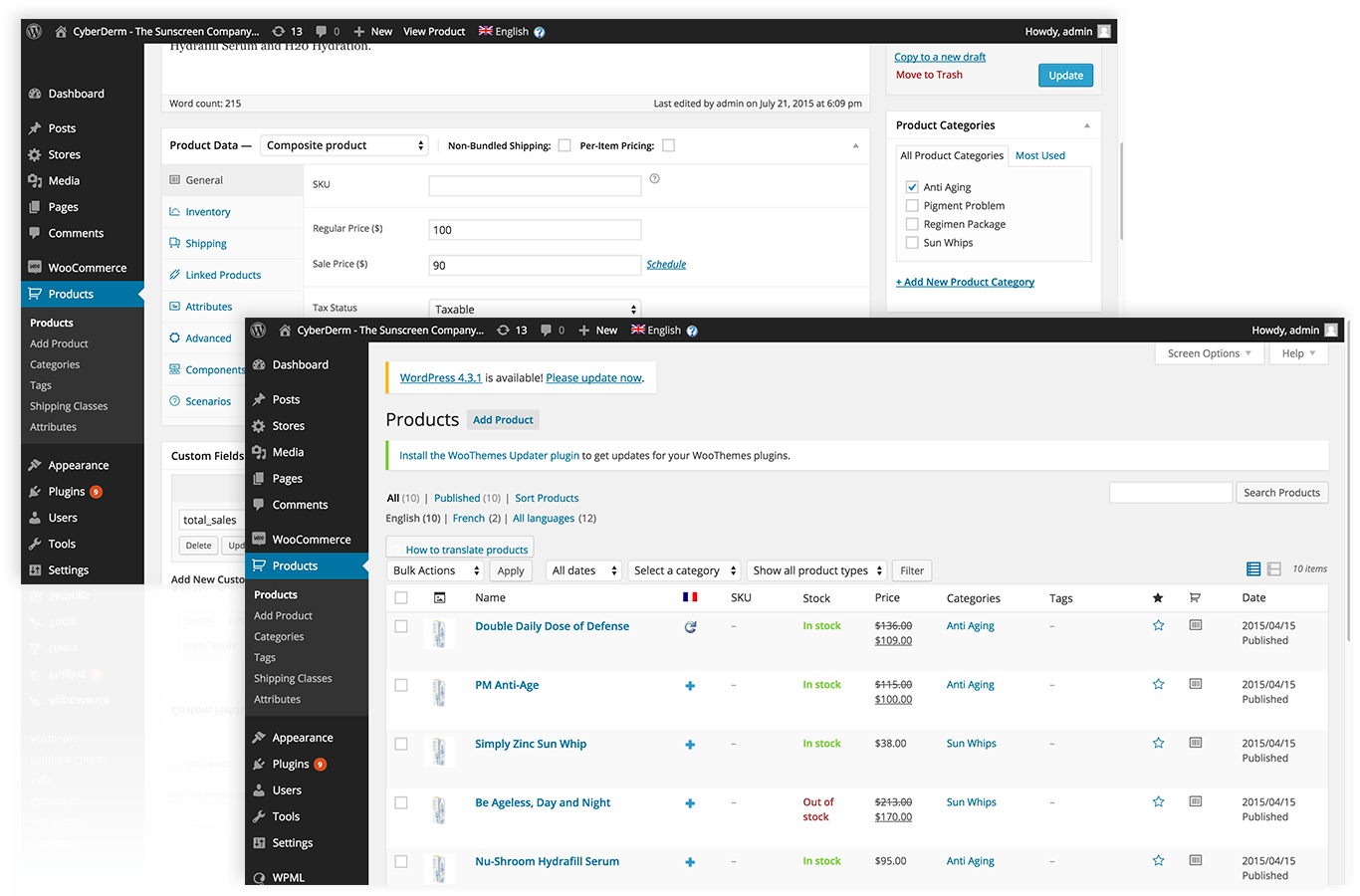Click Update button in back window
This screenshot has height=896, width=1360.
(x=1066, y=76)
